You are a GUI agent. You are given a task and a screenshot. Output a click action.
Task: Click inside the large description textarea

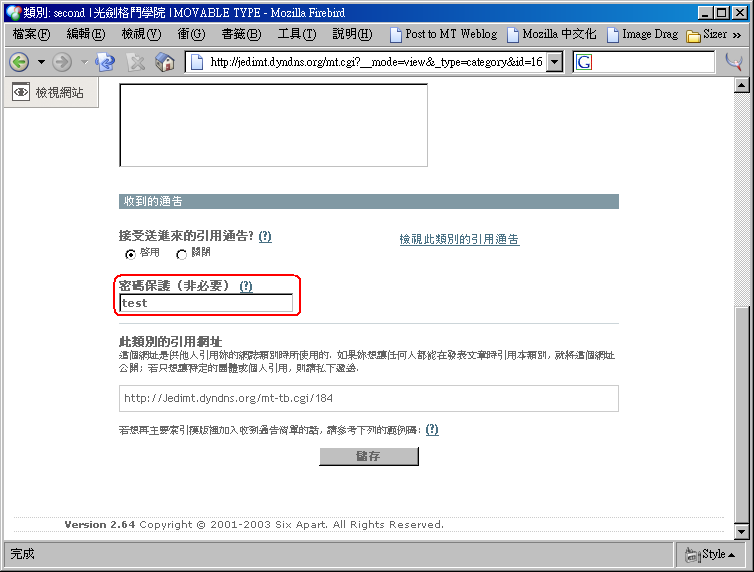point(273,125)
